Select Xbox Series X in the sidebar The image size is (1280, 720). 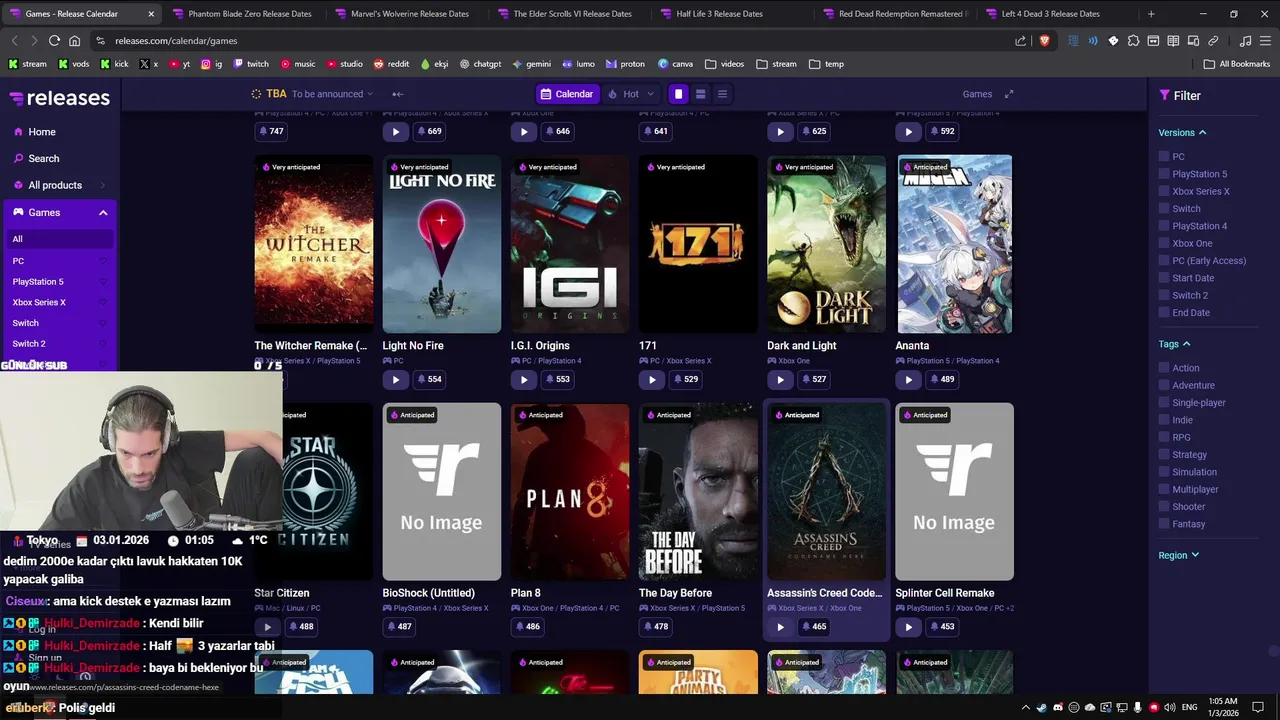(x=39, y=302)
